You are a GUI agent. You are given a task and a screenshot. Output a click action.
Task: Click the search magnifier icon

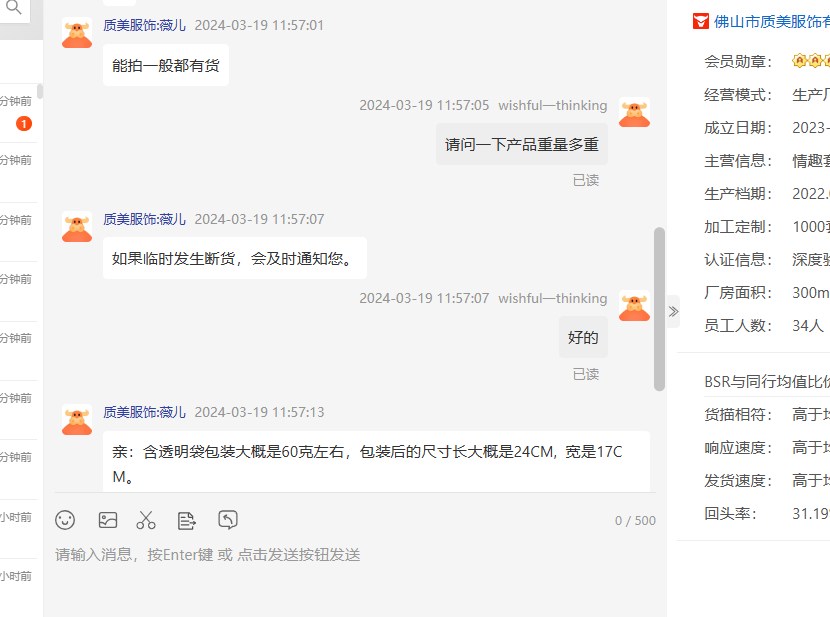pos(14,7)
